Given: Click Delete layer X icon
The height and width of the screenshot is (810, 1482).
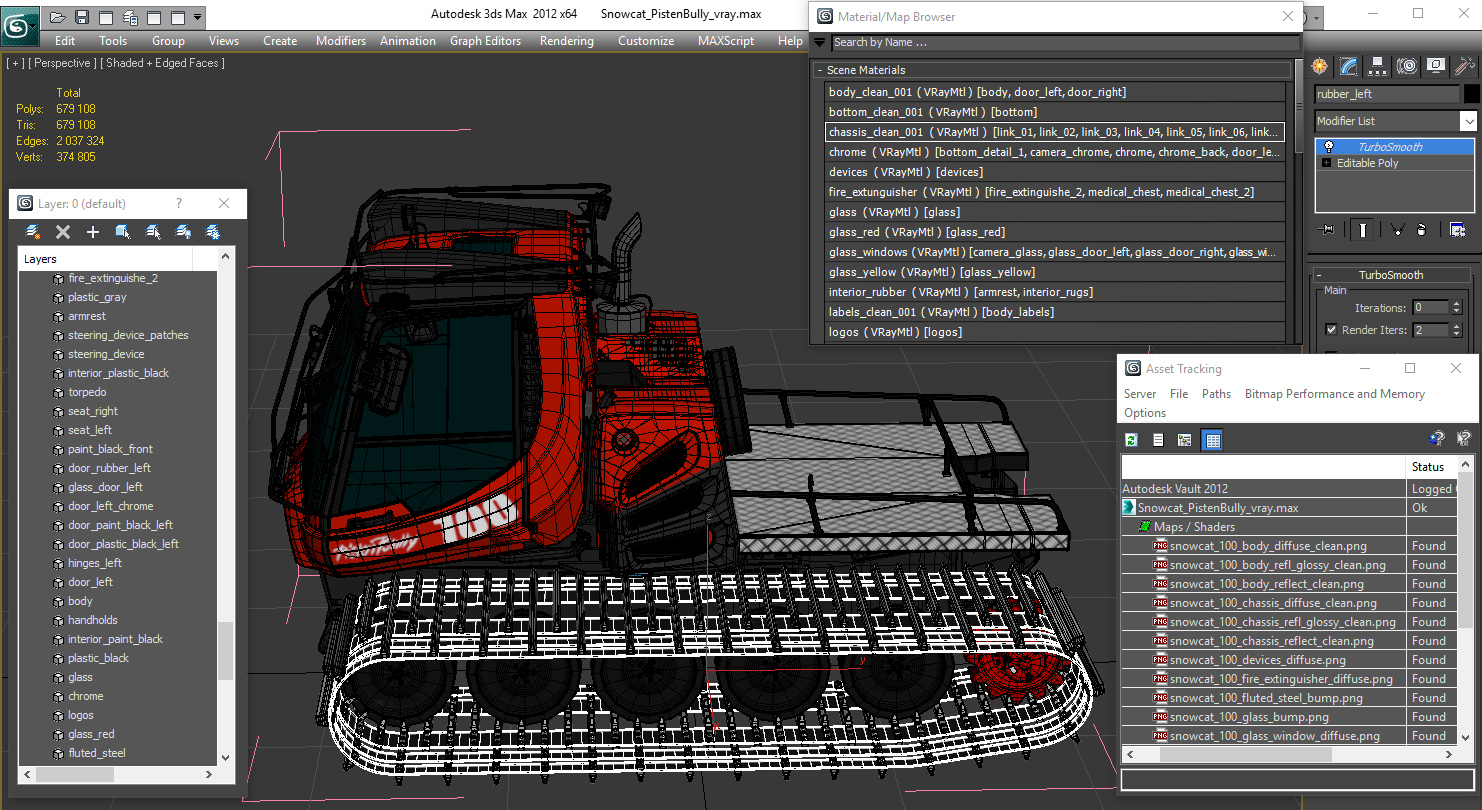Looking at the screenshot, I should coord(63,232).
